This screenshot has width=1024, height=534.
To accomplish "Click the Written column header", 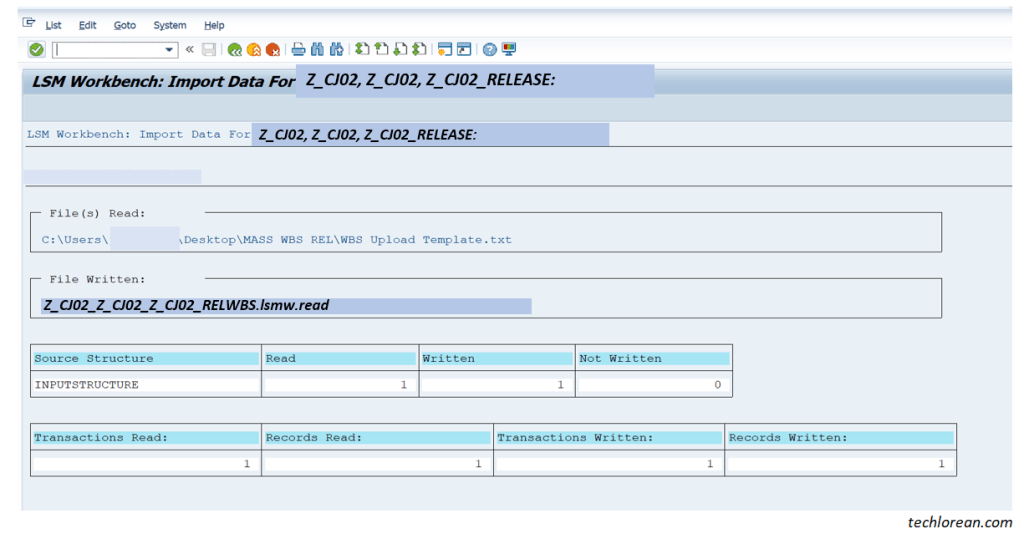I will pos(496,358).
